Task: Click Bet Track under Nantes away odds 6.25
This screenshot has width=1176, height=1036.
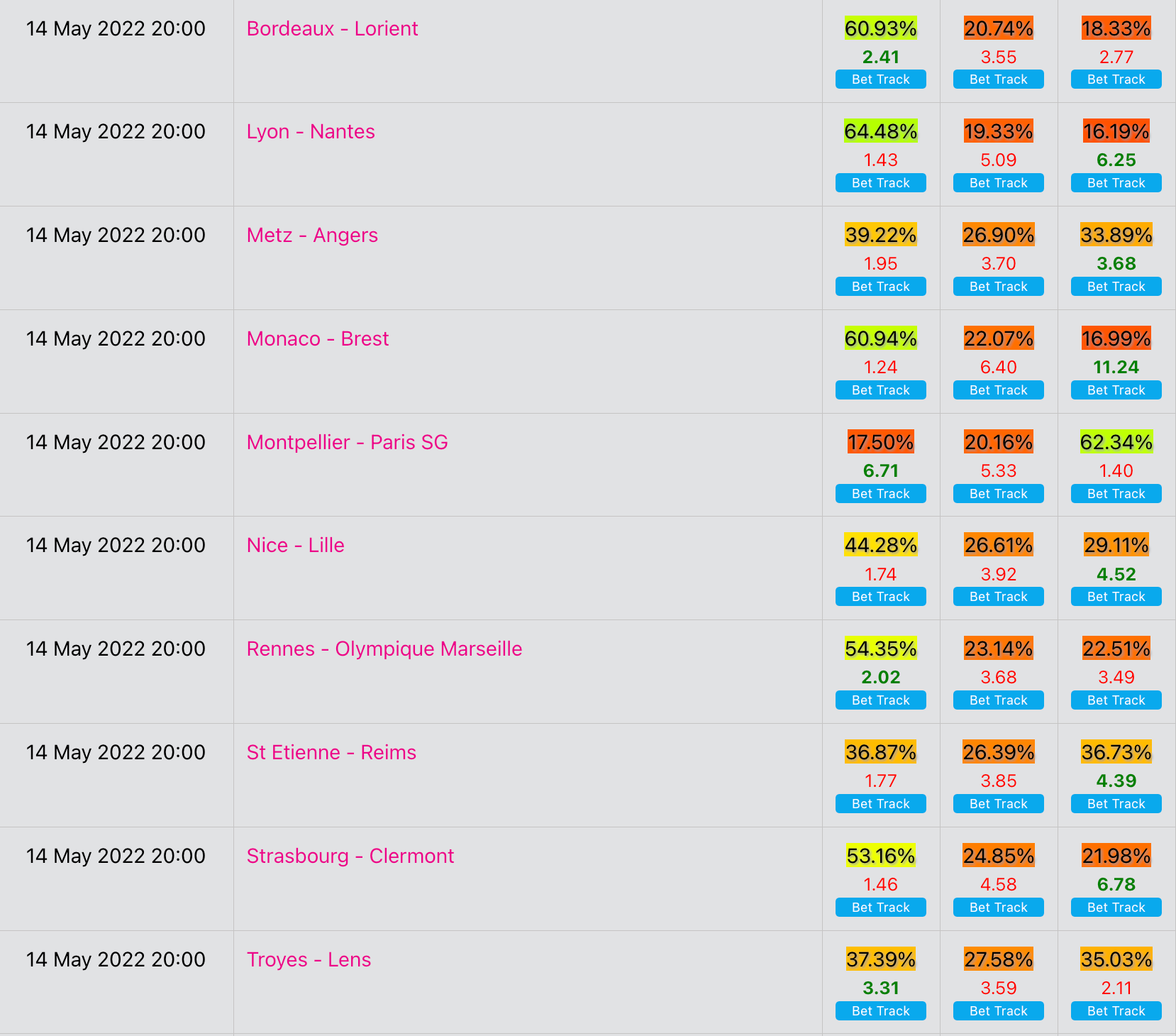Action: tap(1116, 183)
